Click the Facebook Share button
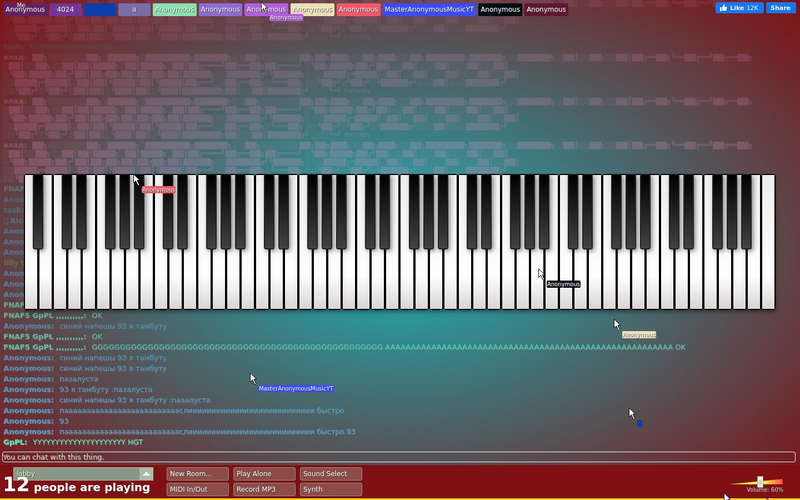This screenshot has height=500, width=800. coord(781,8)
